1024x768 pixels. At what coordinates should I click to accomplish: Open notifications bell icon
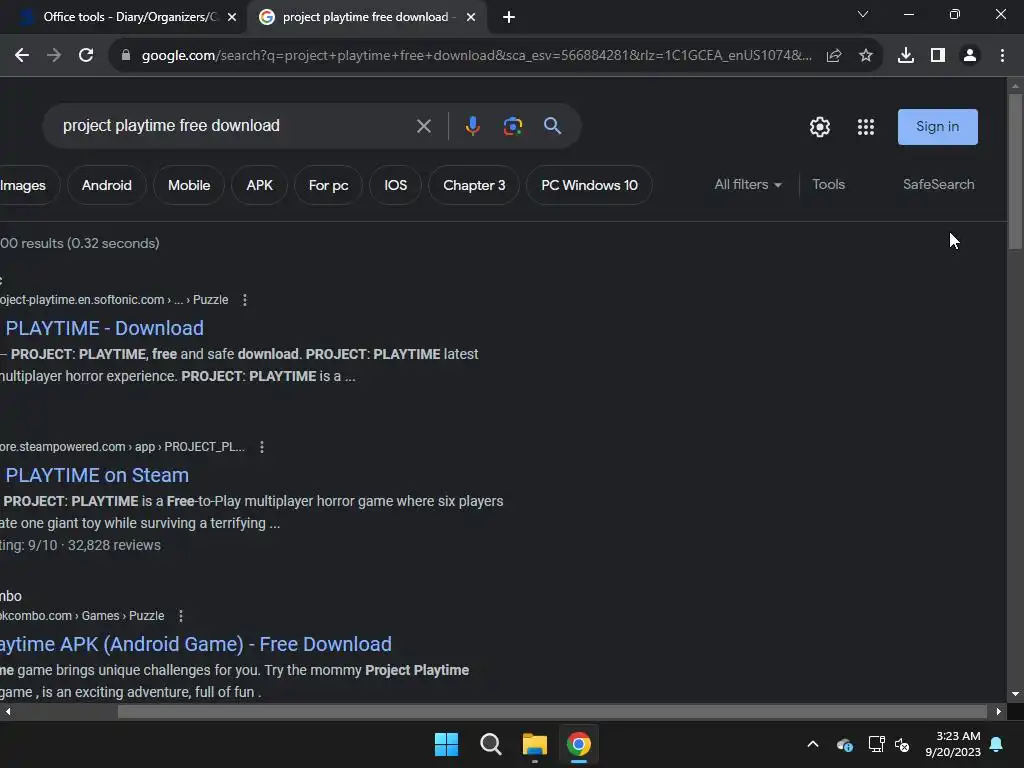tap(997, 744)
